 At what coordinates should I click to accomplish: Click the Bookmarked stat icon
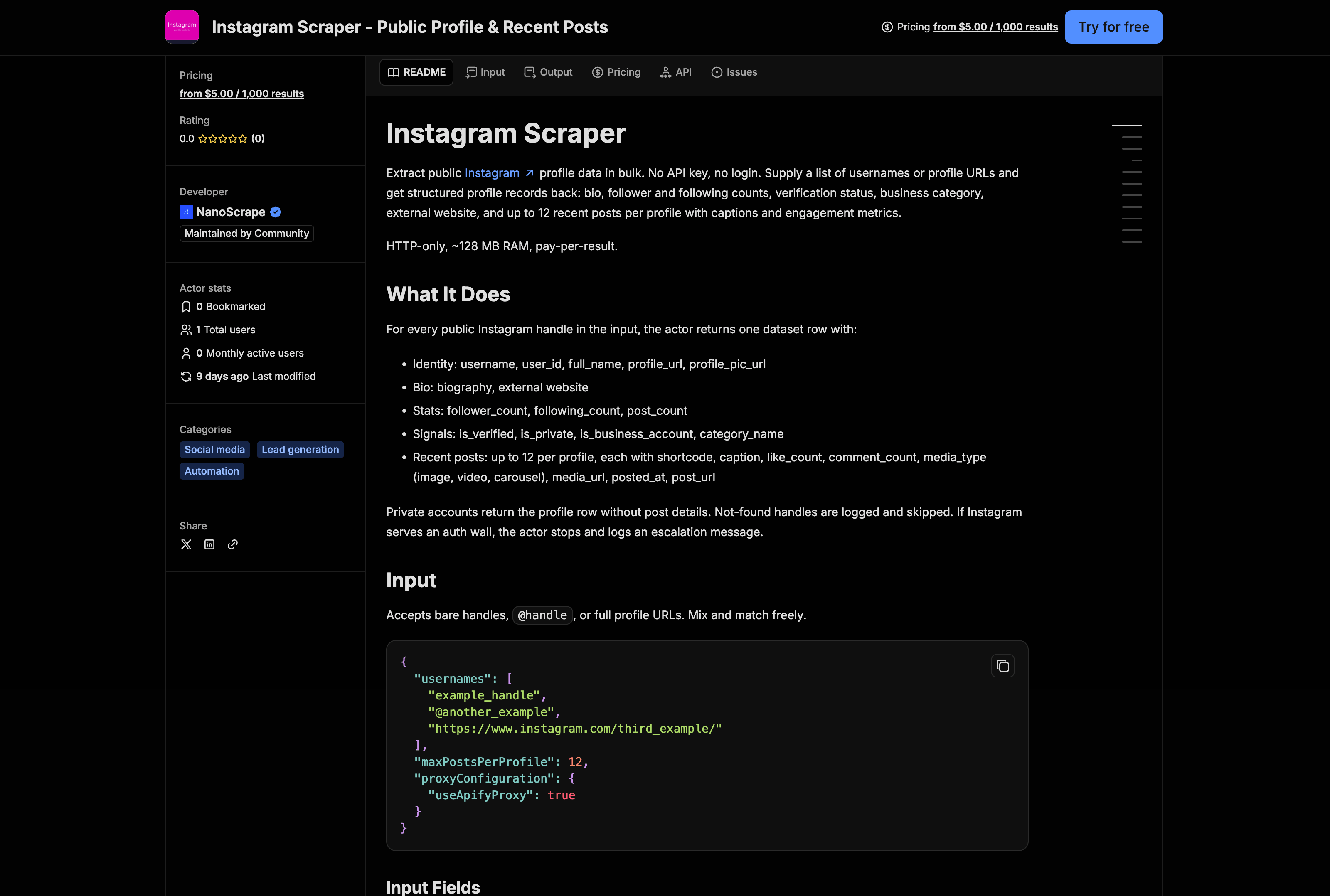(x=186, y=307)
